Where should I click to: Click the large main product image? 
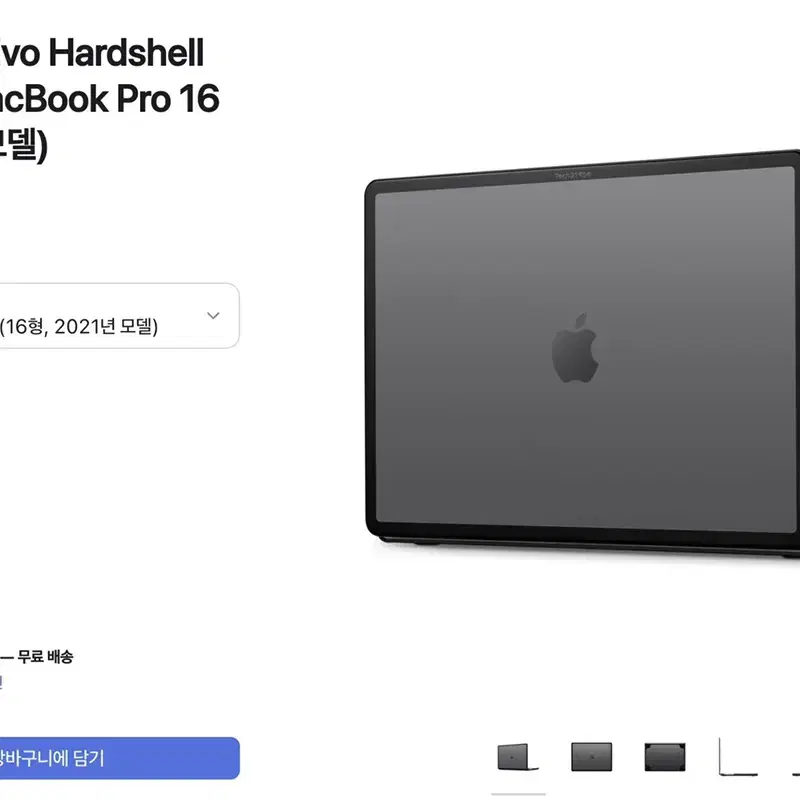[x=582, y=352]
